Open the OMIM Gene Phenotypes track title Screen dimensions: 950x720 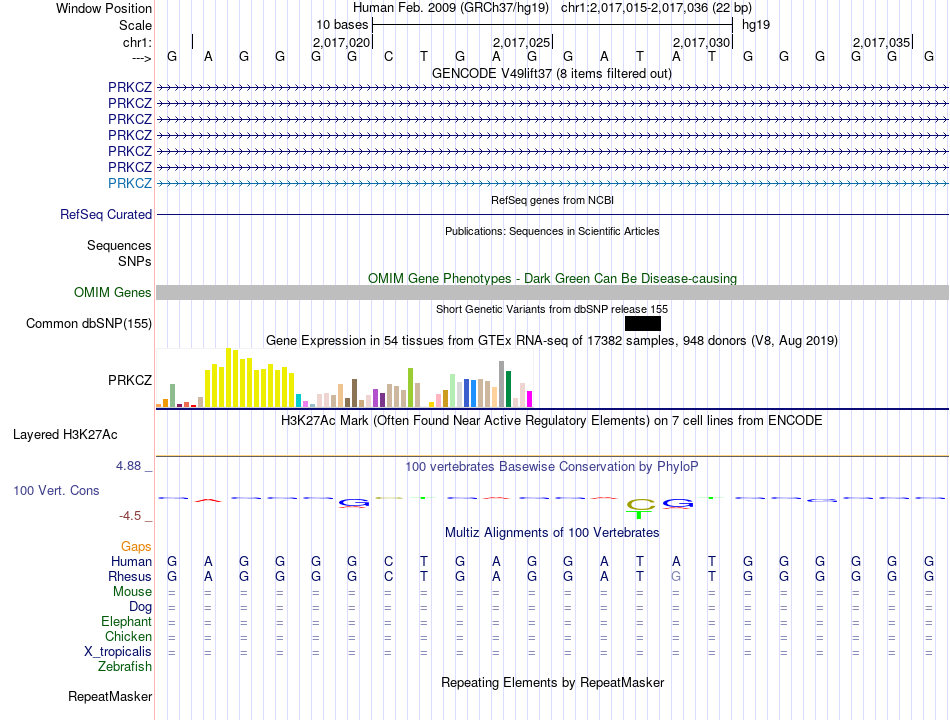(x=552, y=278)
